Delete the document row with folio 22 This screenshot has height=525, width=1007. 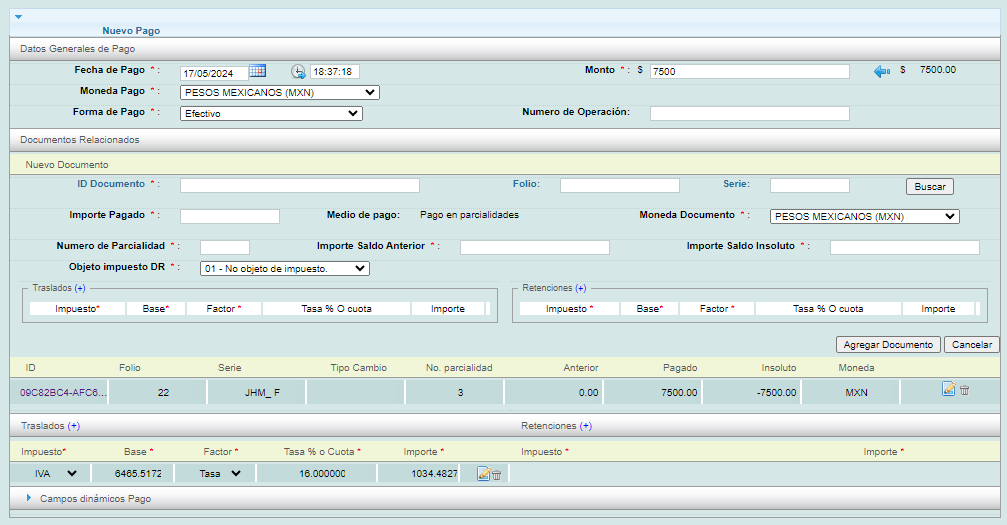click(964, 390)
